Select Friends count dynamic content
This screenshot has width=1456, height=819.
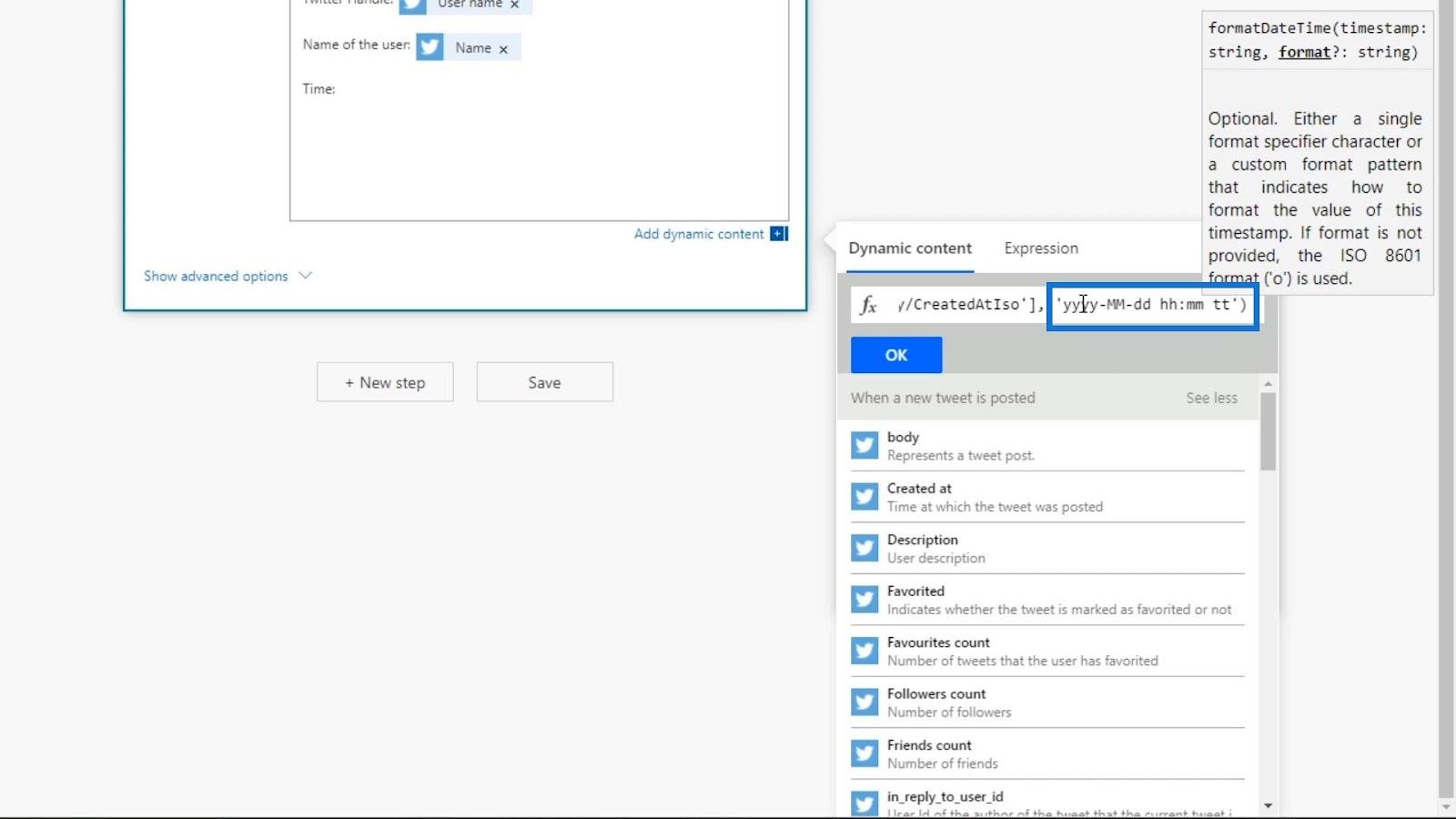click(x=1047, y=754)
